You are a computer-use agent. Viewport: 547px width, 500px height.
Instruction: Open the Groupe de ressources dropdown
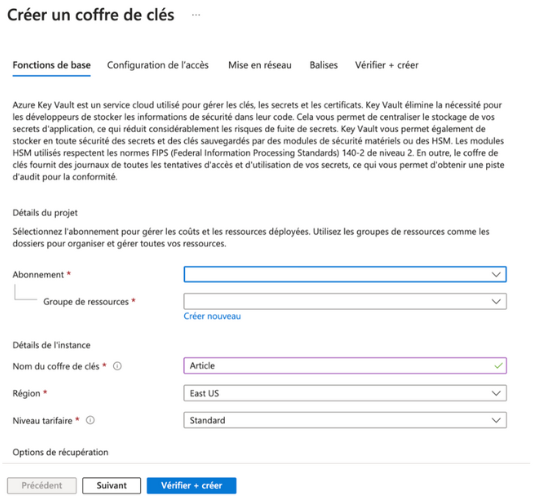pyautogui.click(x=345, y=301)
